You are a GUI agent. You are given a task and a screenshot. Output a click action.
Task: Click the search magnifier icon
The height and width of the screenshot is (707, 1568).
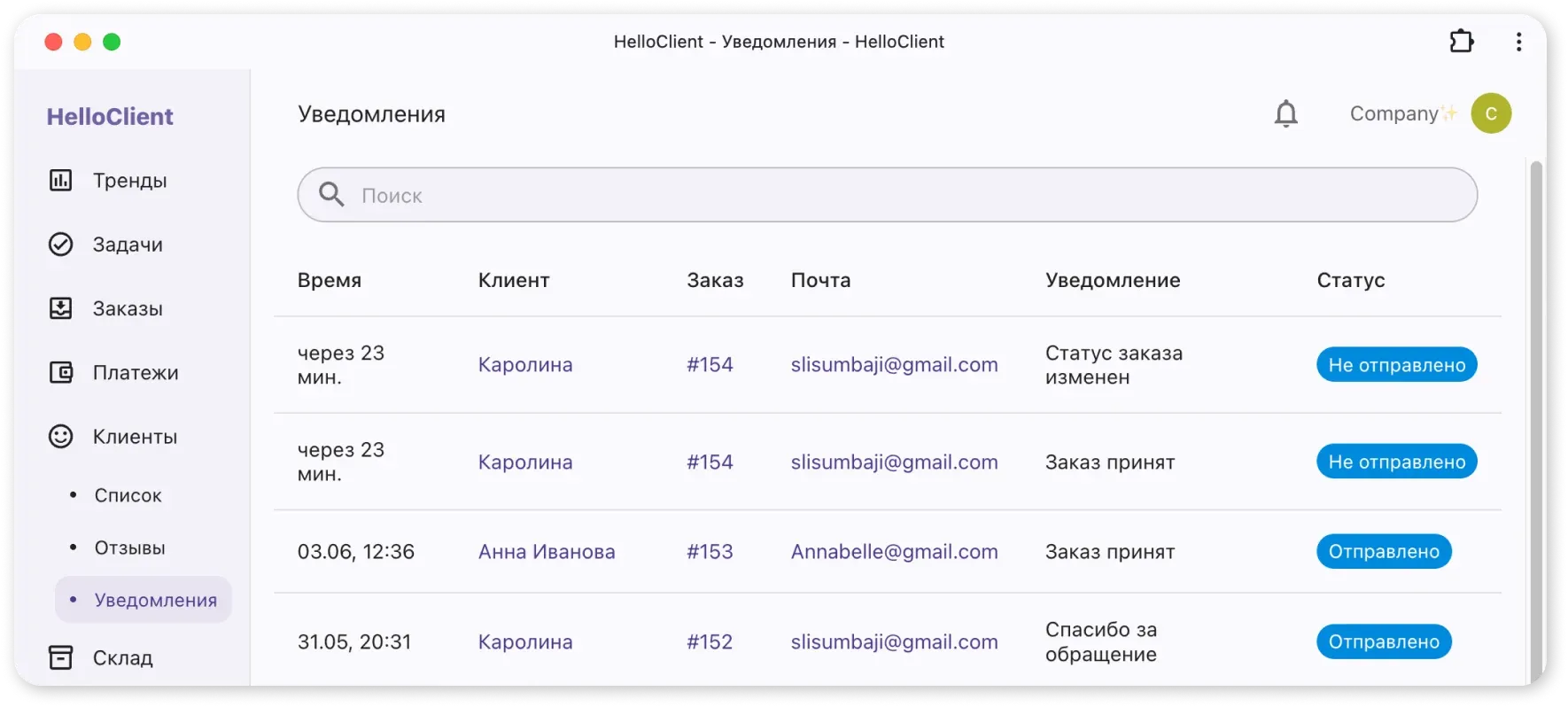[x=331, y=195]
